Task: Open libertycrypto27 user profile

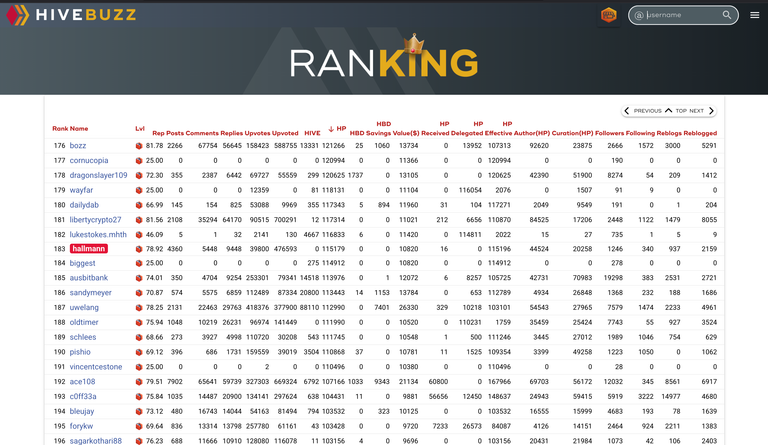Action: pos(95,220)
